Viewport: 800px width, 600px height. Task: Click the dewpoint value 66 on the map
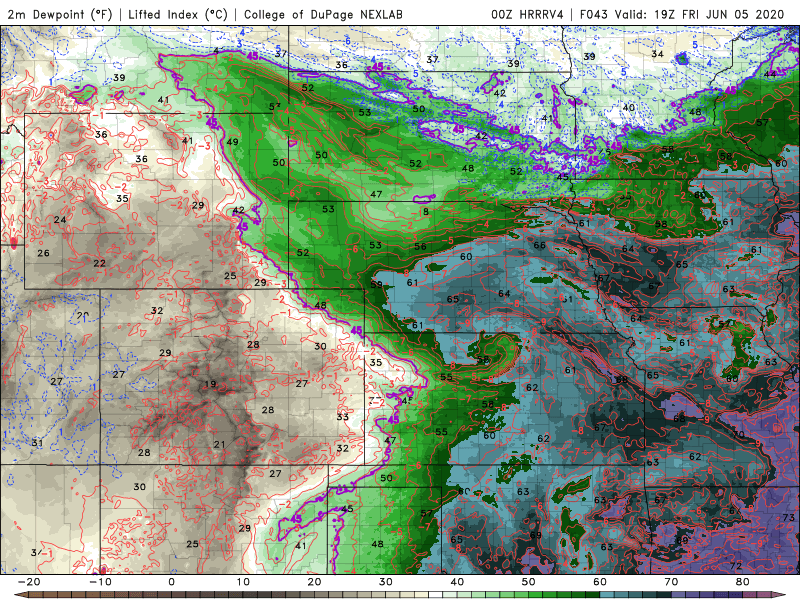pos(539,245)
